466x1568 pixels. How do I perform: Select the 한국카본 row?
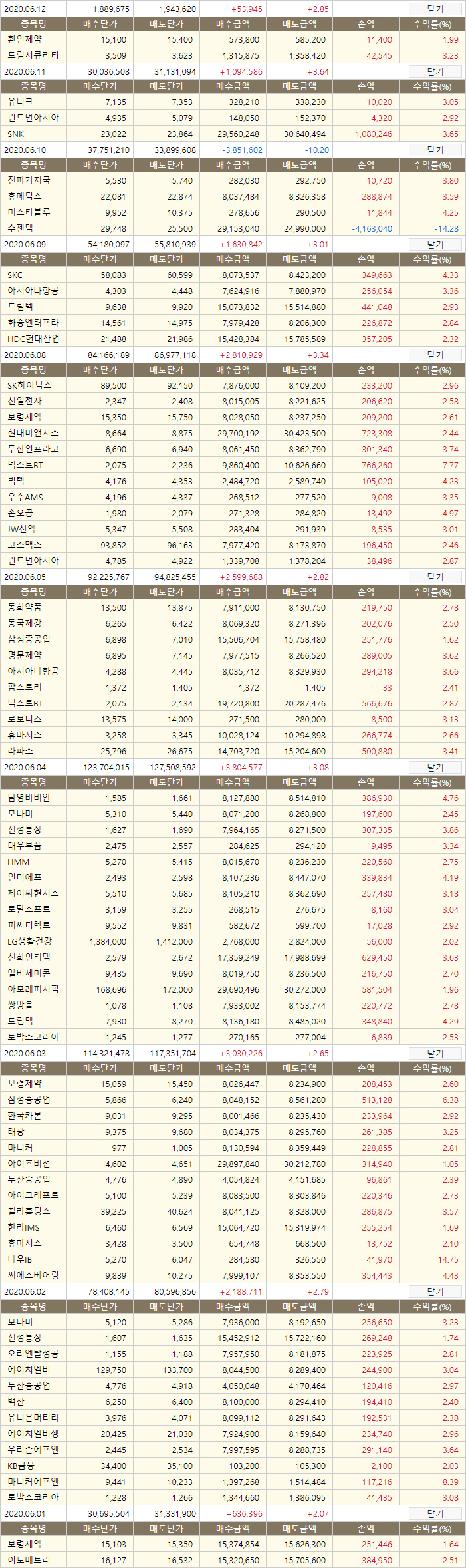(233, 1116)
